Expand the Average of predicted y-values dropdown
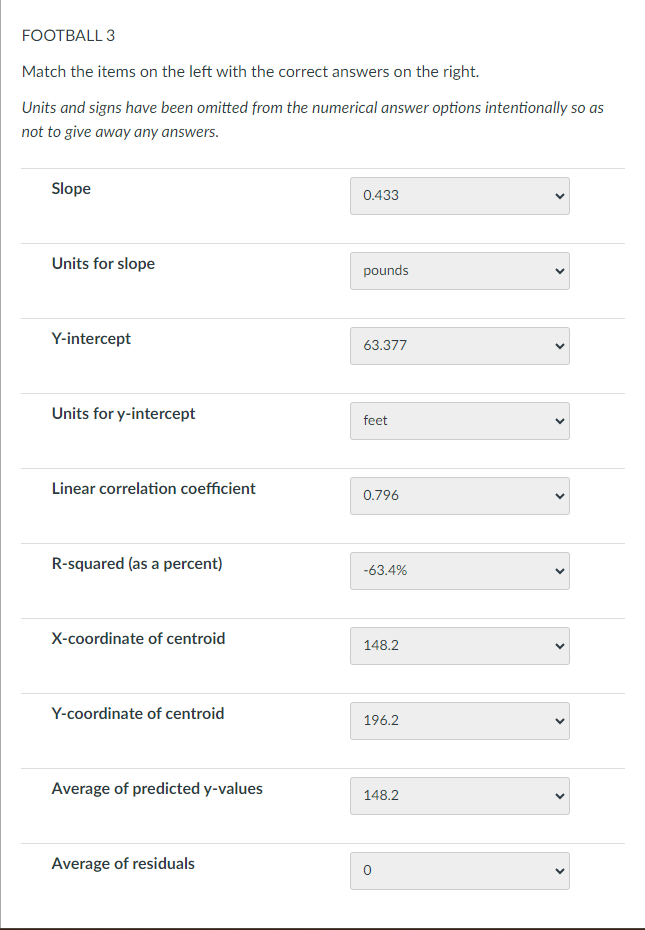This screenshot has width=645, height=930. pos(459,795)
